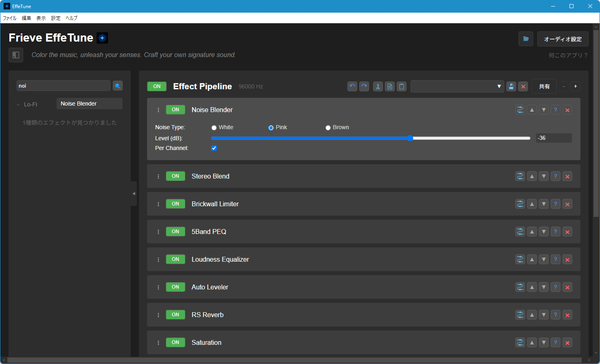Viewport: 600px width, 364px height.
Task: Toggle Brickwall Limiter ON button
Action: (175, 204)
